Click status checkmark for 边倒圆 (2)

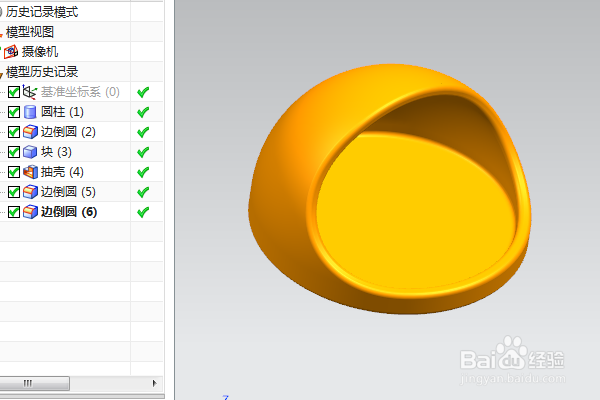tap(143, 132)
